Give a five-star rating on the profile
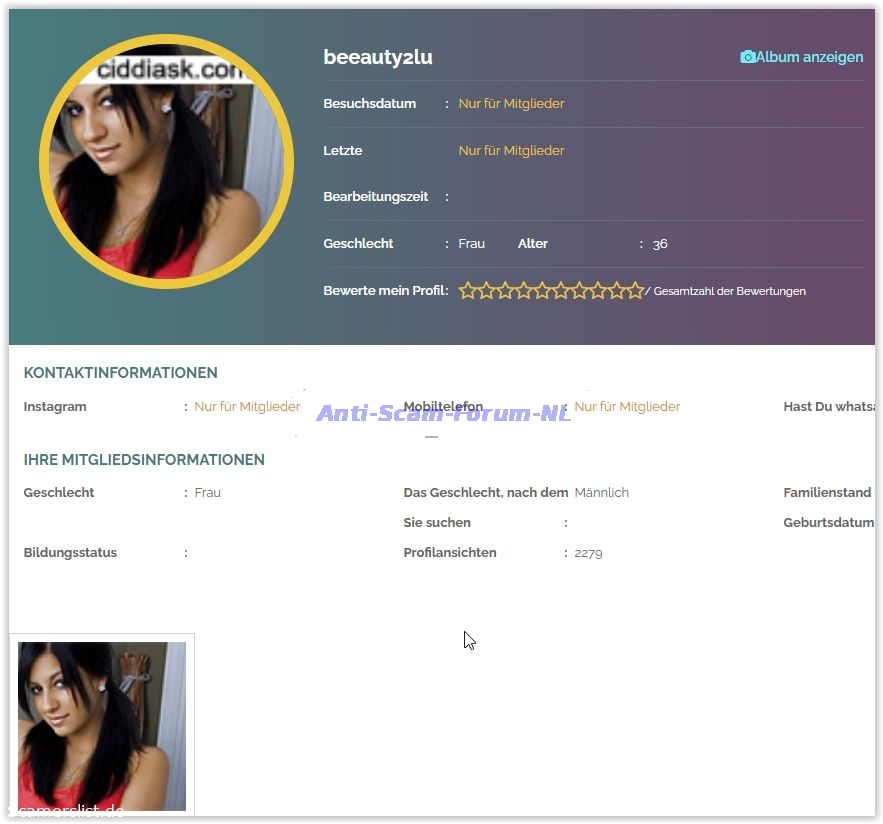 tap(542, 291)
